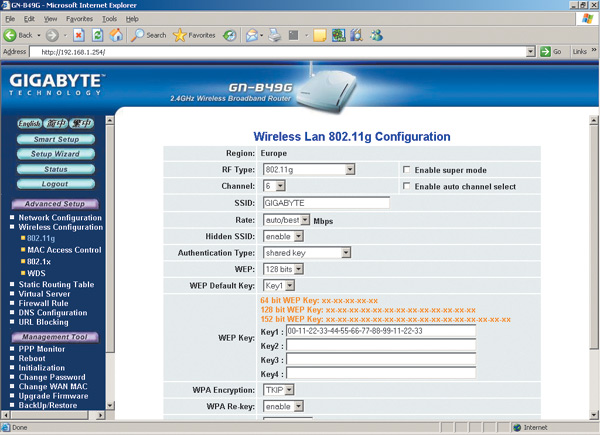Screen dimensions: 600x435
Task: Open the Rate auto/best dropdown
Action: pyautogui.click(x=287, y=220)
